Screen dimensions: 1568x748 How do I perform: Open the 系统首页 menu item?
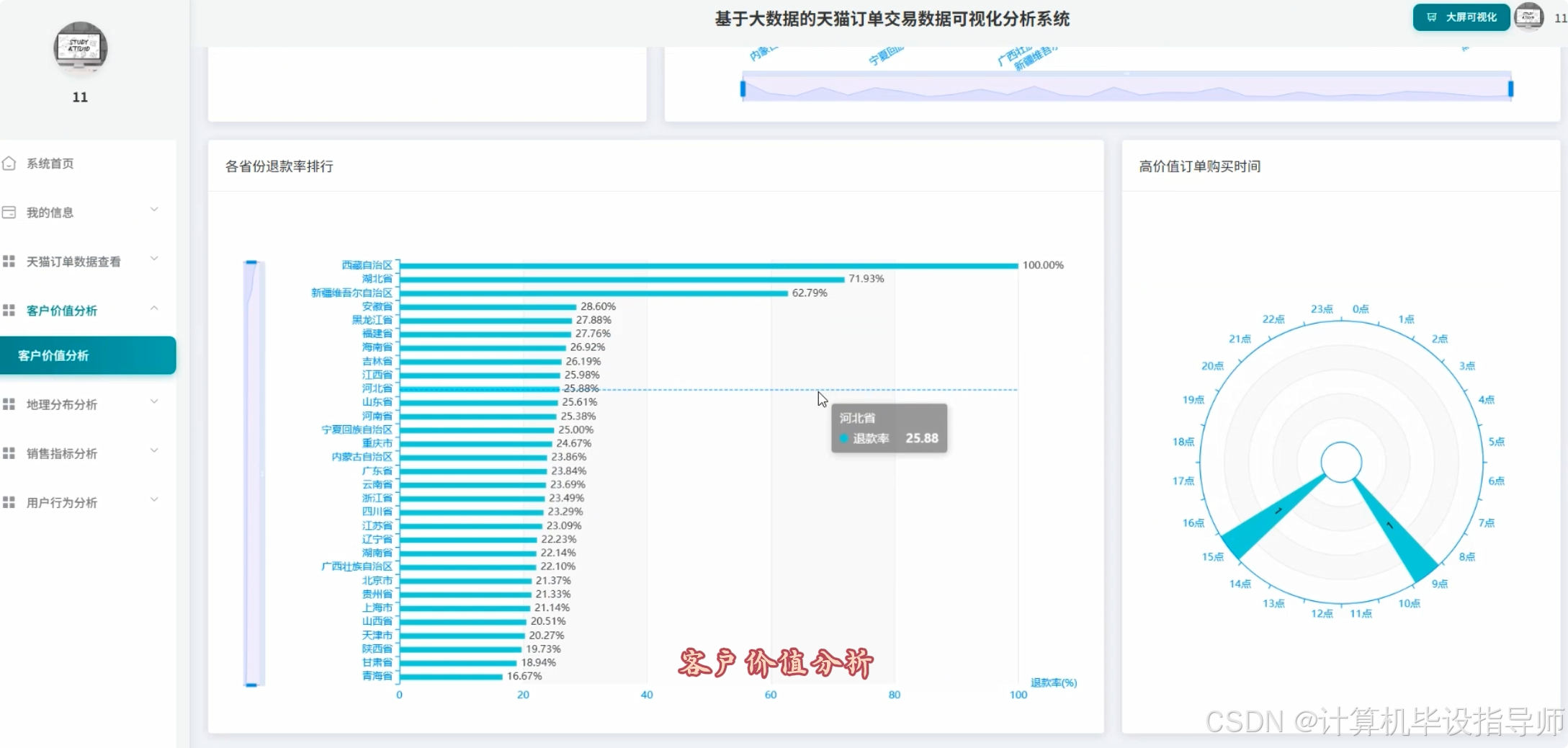(x=50, y=164)
